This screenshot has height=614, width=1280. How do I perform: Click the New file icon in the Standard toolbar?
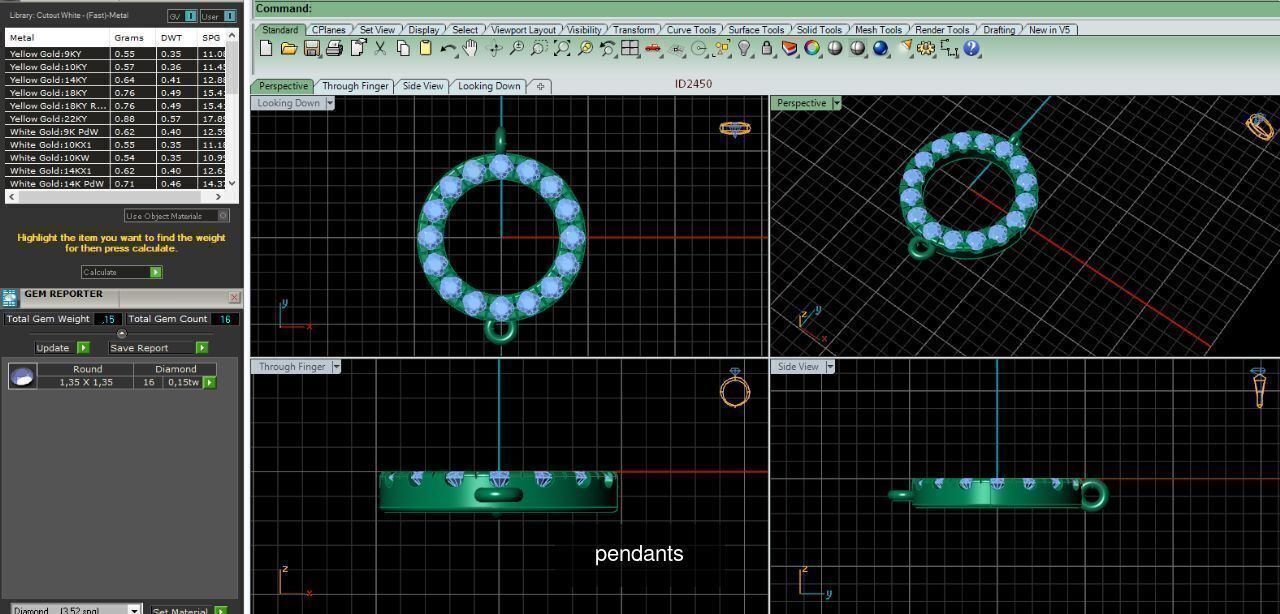[266, 48]
